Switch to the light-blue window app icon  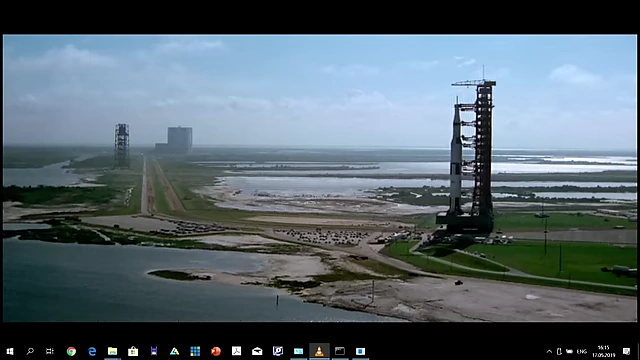(298, 351)
